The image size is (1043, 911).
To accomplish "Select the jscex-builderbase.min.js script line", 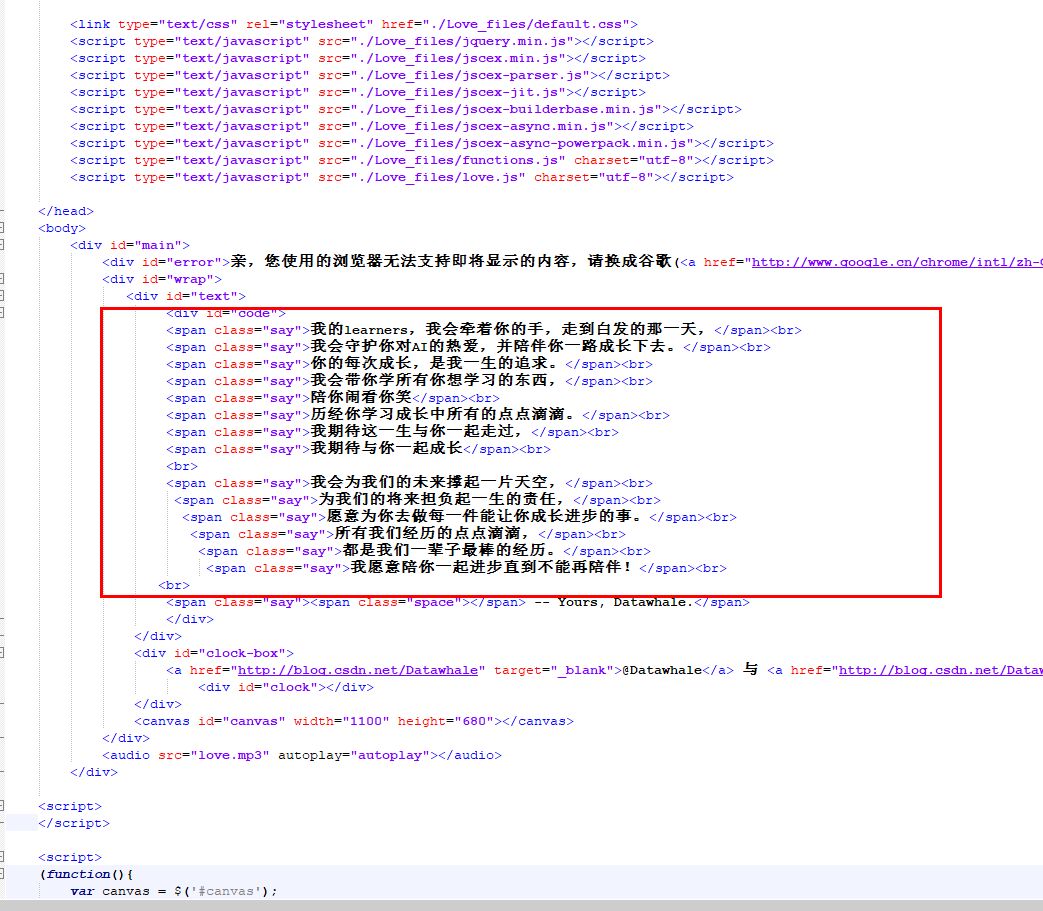I will (x=406, y=110).
